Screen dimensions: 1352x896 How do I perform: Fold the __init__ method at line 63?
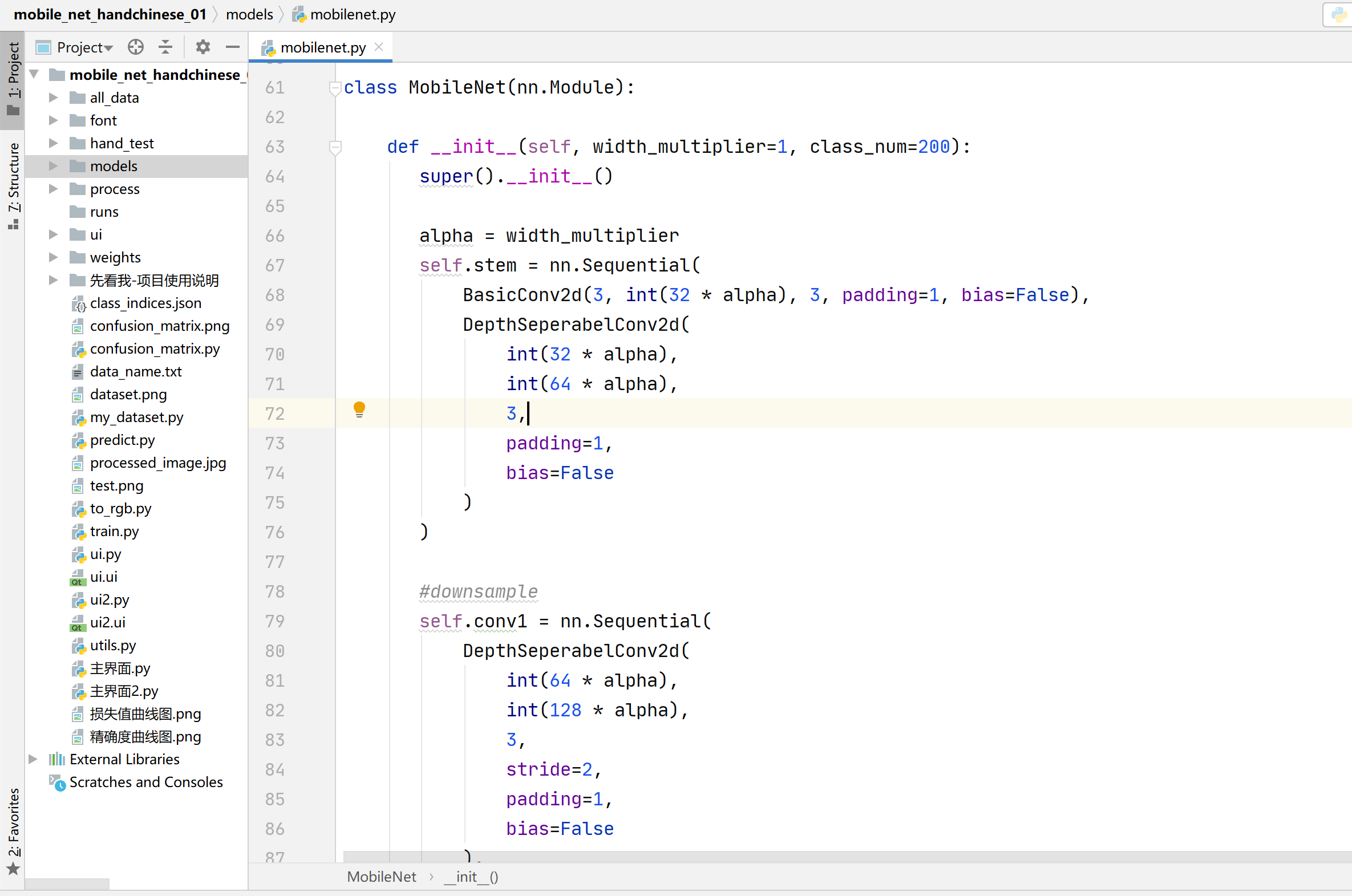[x=335, y=147]
